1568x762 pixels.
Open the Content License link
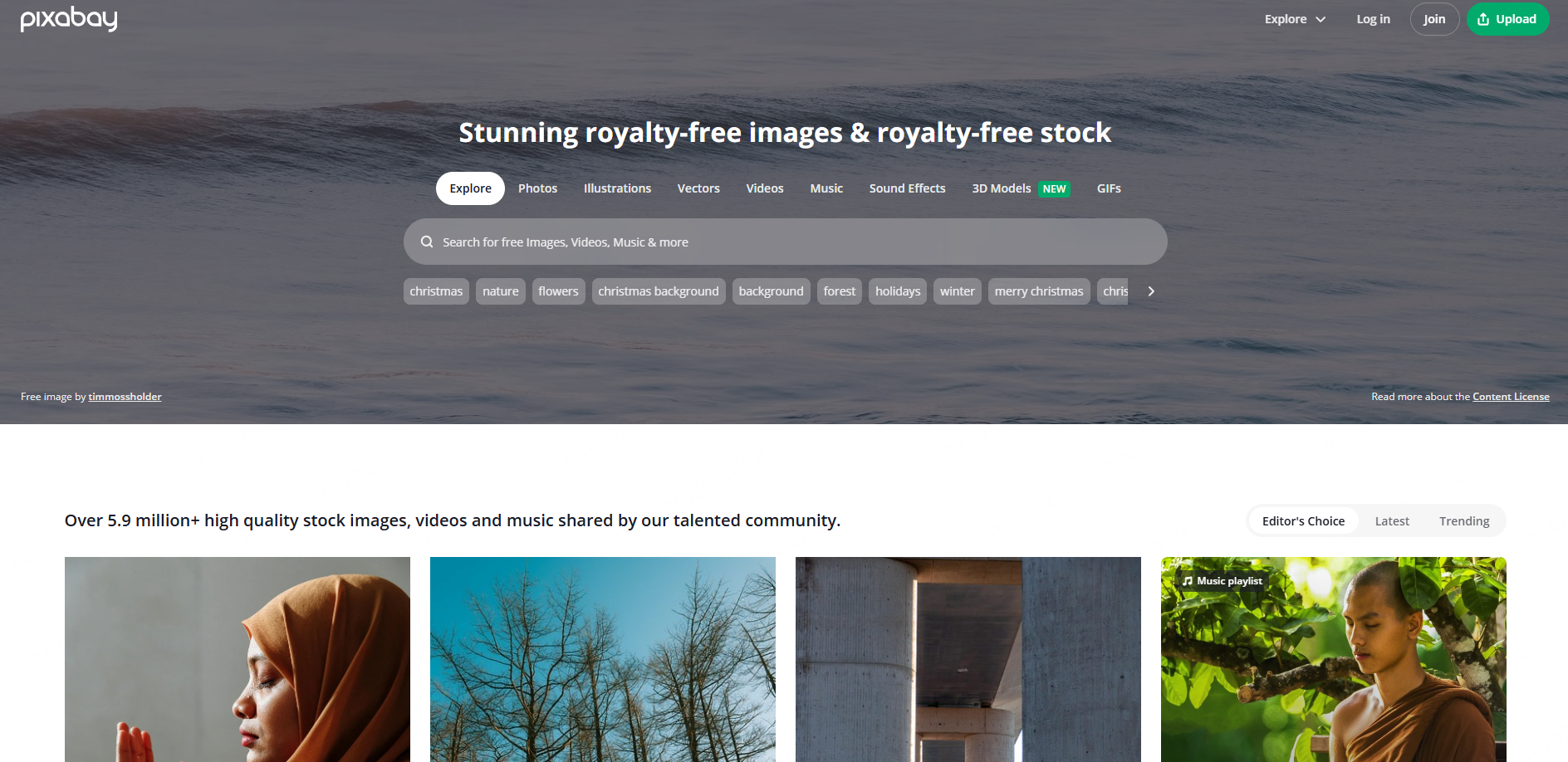click(1511, 397)
